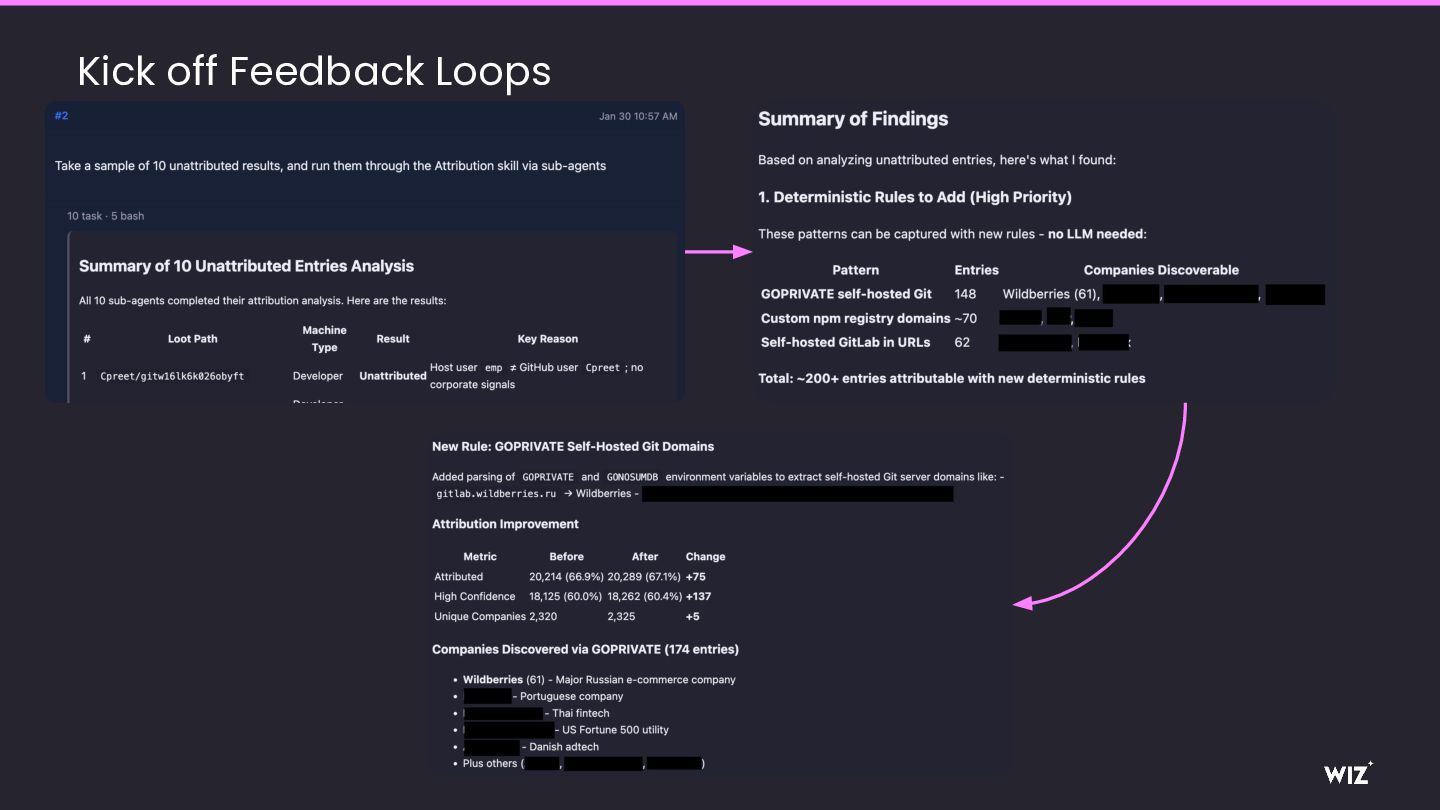Click the 'Change' column header
Viewport: 1440px width, 810px height.
tap(706, 557)
